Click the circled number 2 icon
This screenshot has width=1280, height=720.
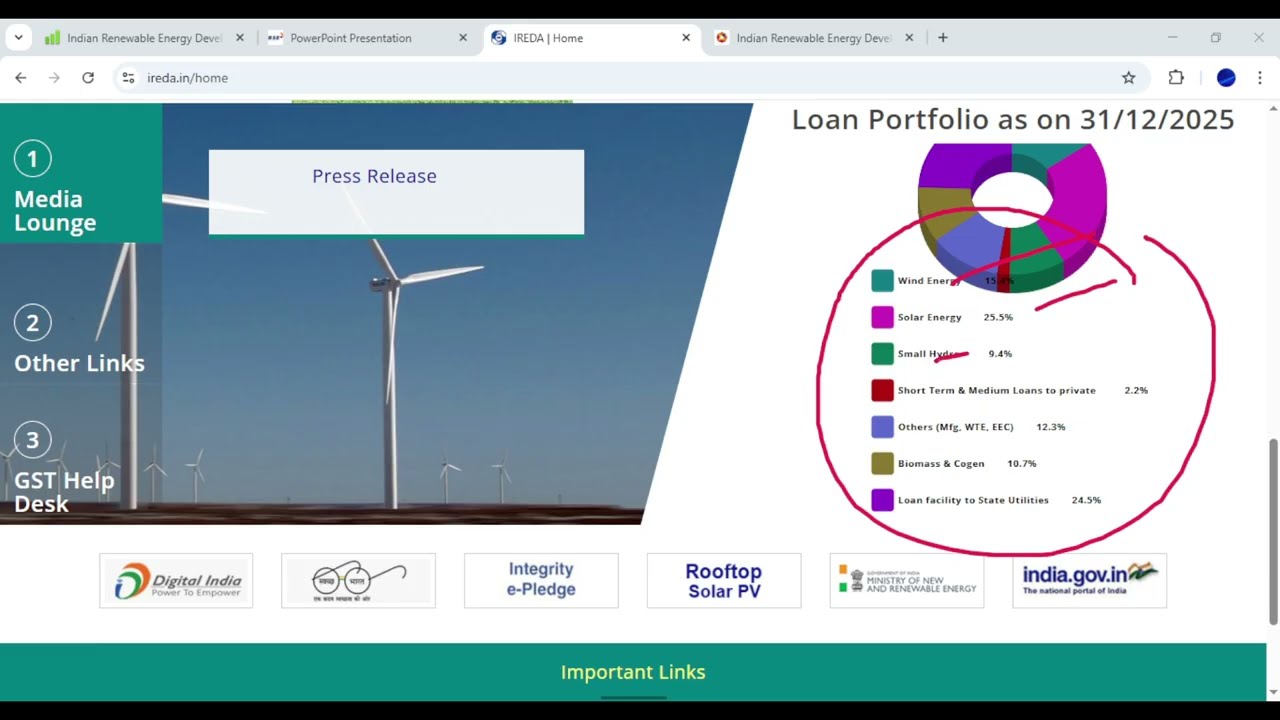(32, 323)
